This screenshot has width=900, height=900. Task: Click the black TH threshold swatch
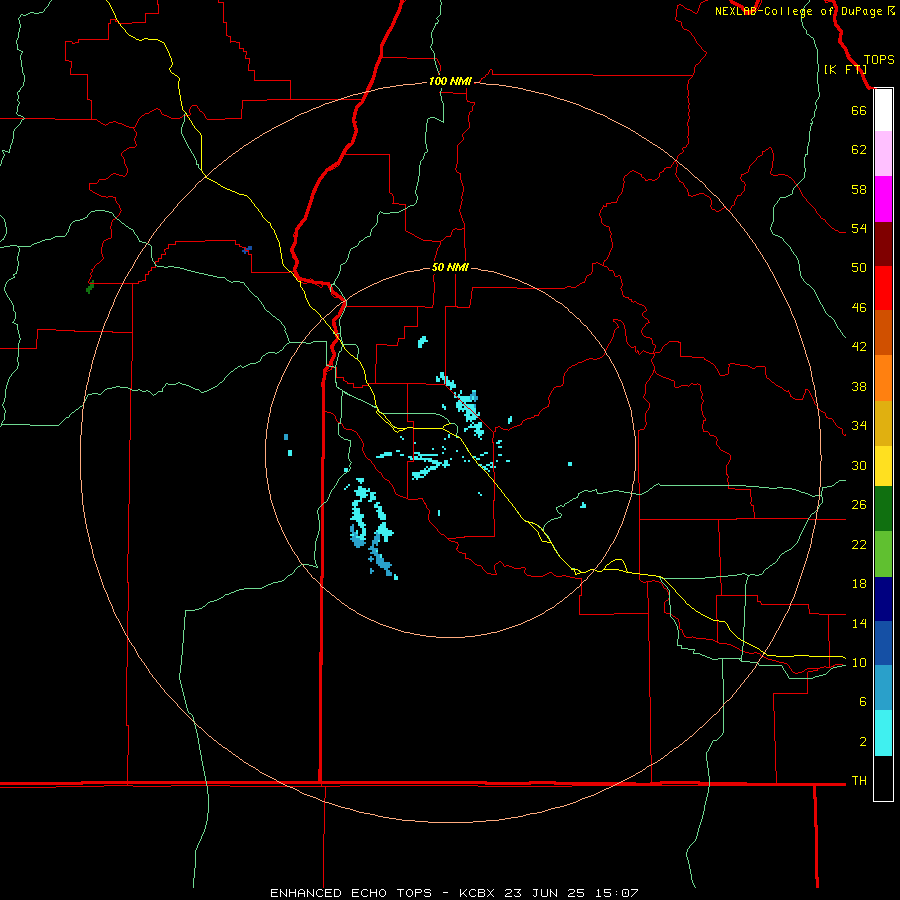point(883,778)
